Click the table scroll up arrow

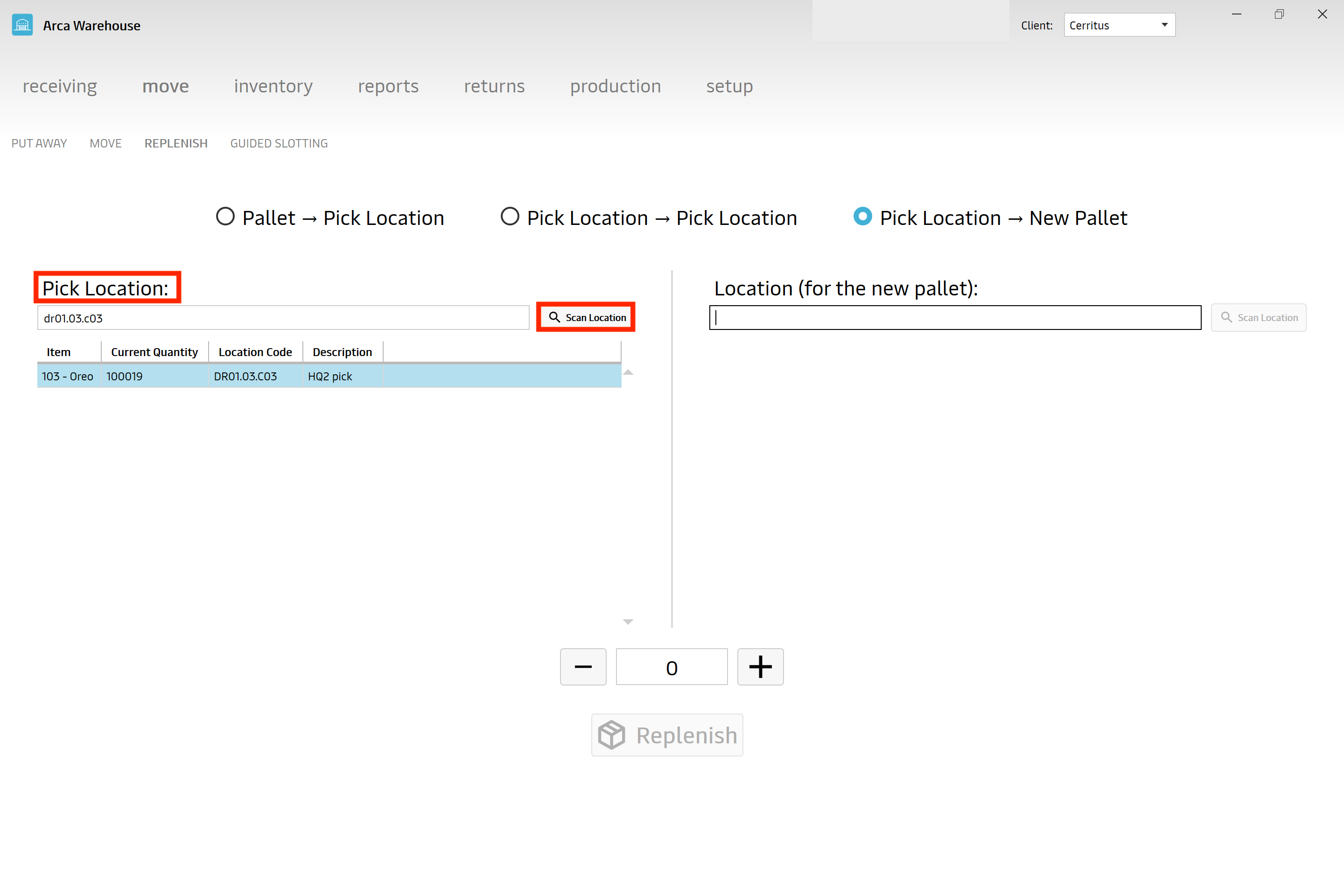628,372
